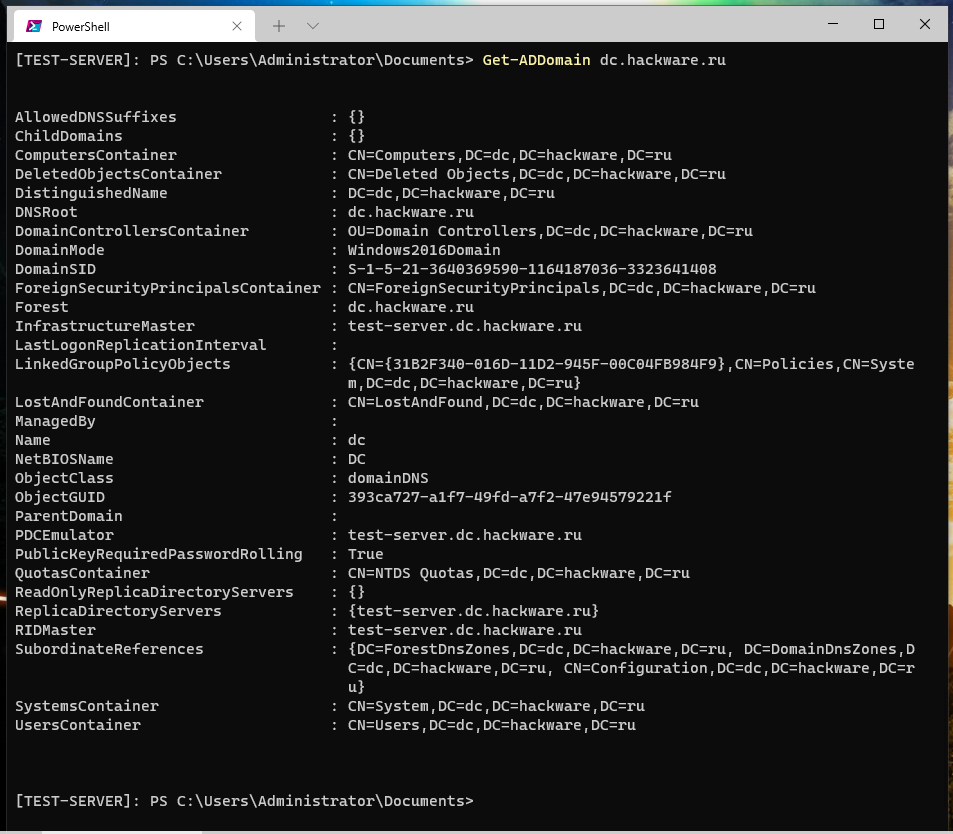The image size is (953, 834).
Task: Click the UsersContainer value
Action: pos(491,725)
